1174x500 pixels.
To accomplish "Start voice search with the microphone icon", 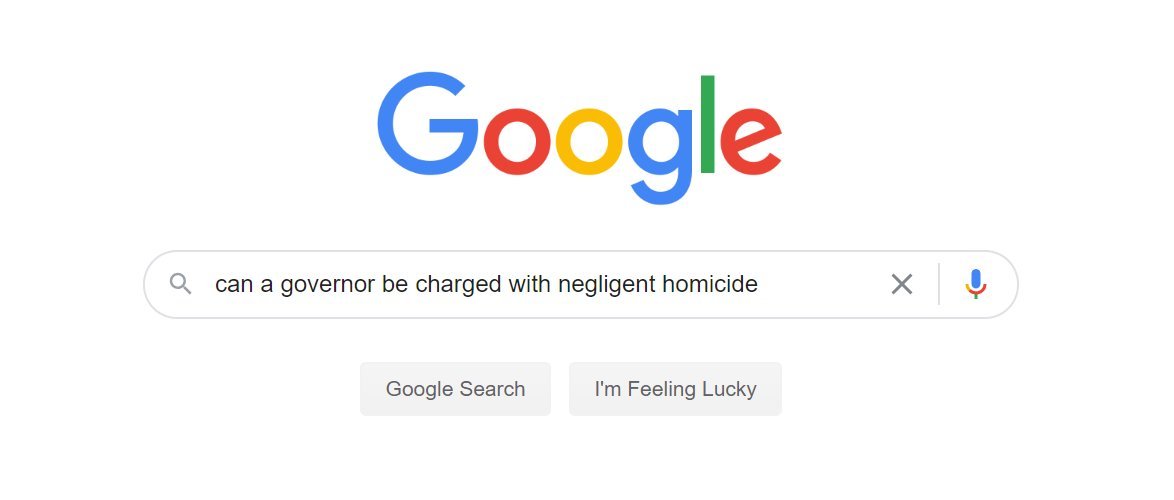I will 976,284.
